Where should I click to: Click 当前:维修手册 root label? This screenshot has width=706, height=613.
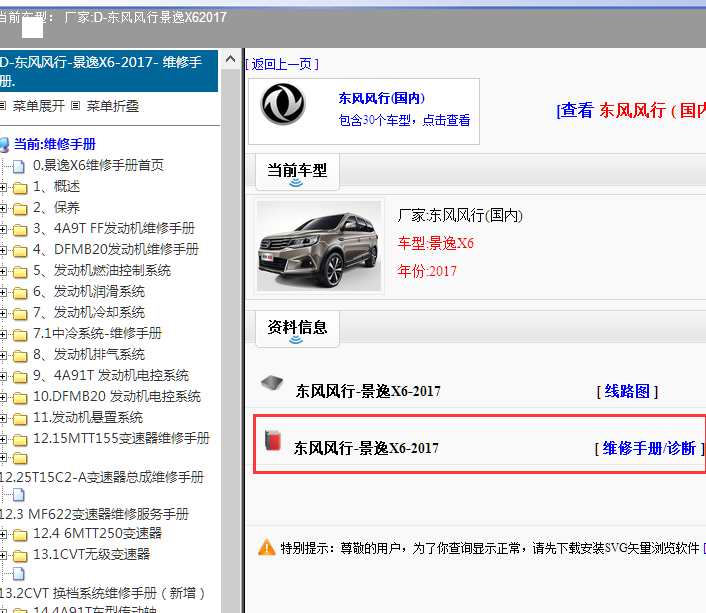(x=54, y=144)
